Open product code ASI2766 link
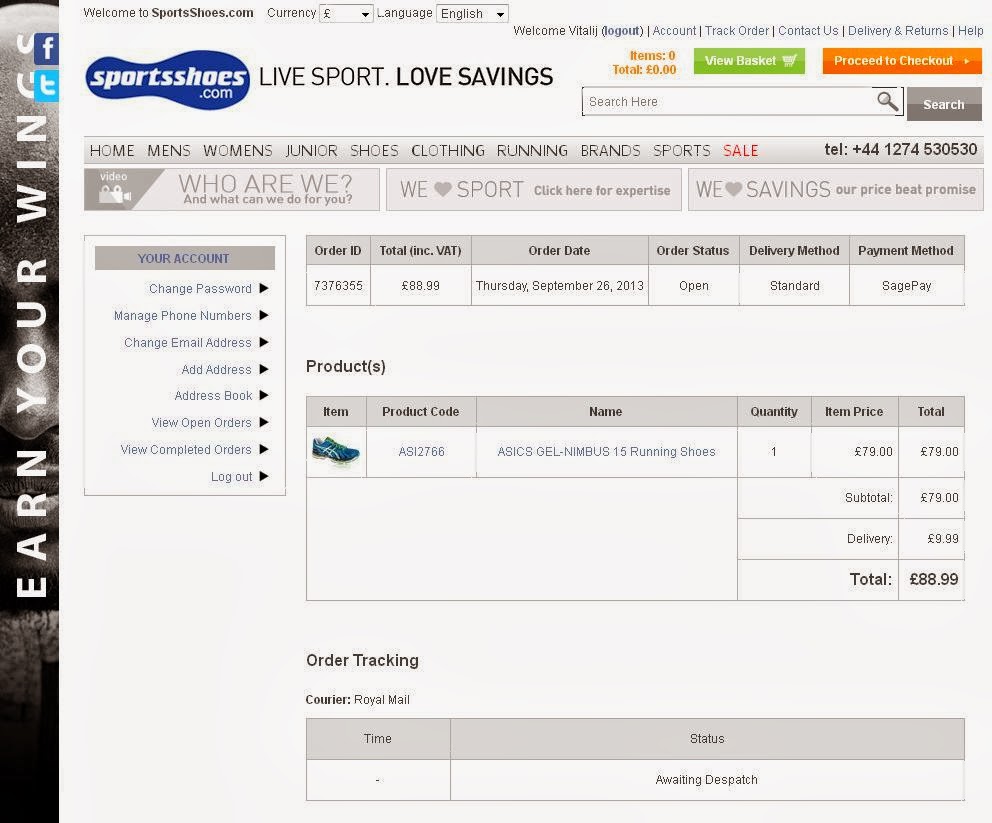 click(421, 452)
